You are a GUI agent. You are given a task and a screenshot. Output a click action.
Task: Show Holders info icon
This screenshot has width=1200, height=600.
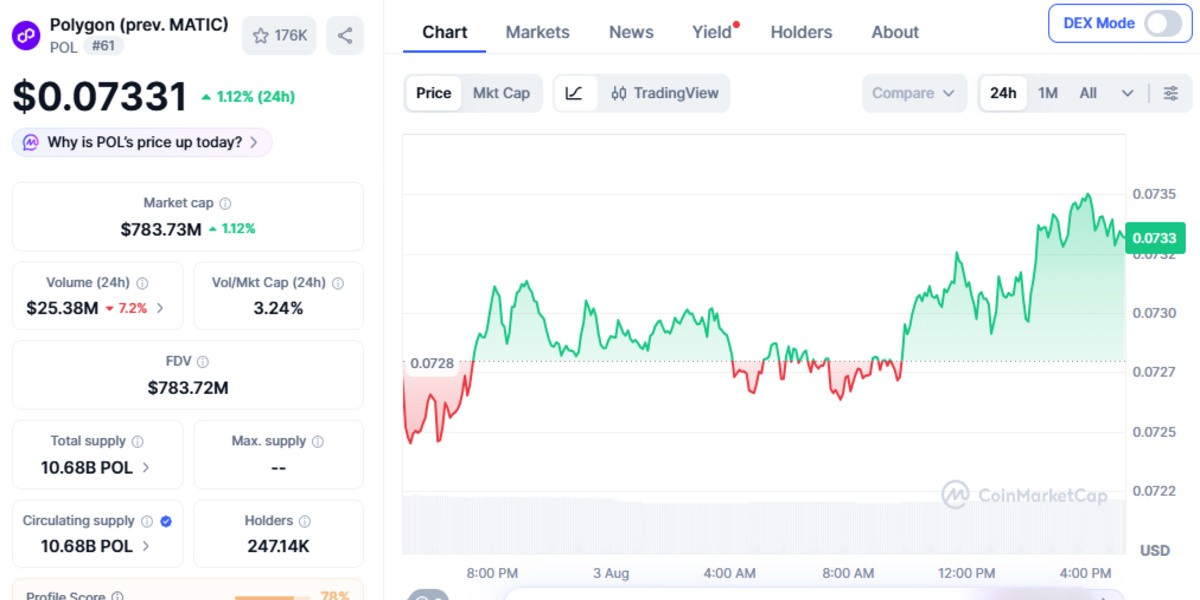305,521
